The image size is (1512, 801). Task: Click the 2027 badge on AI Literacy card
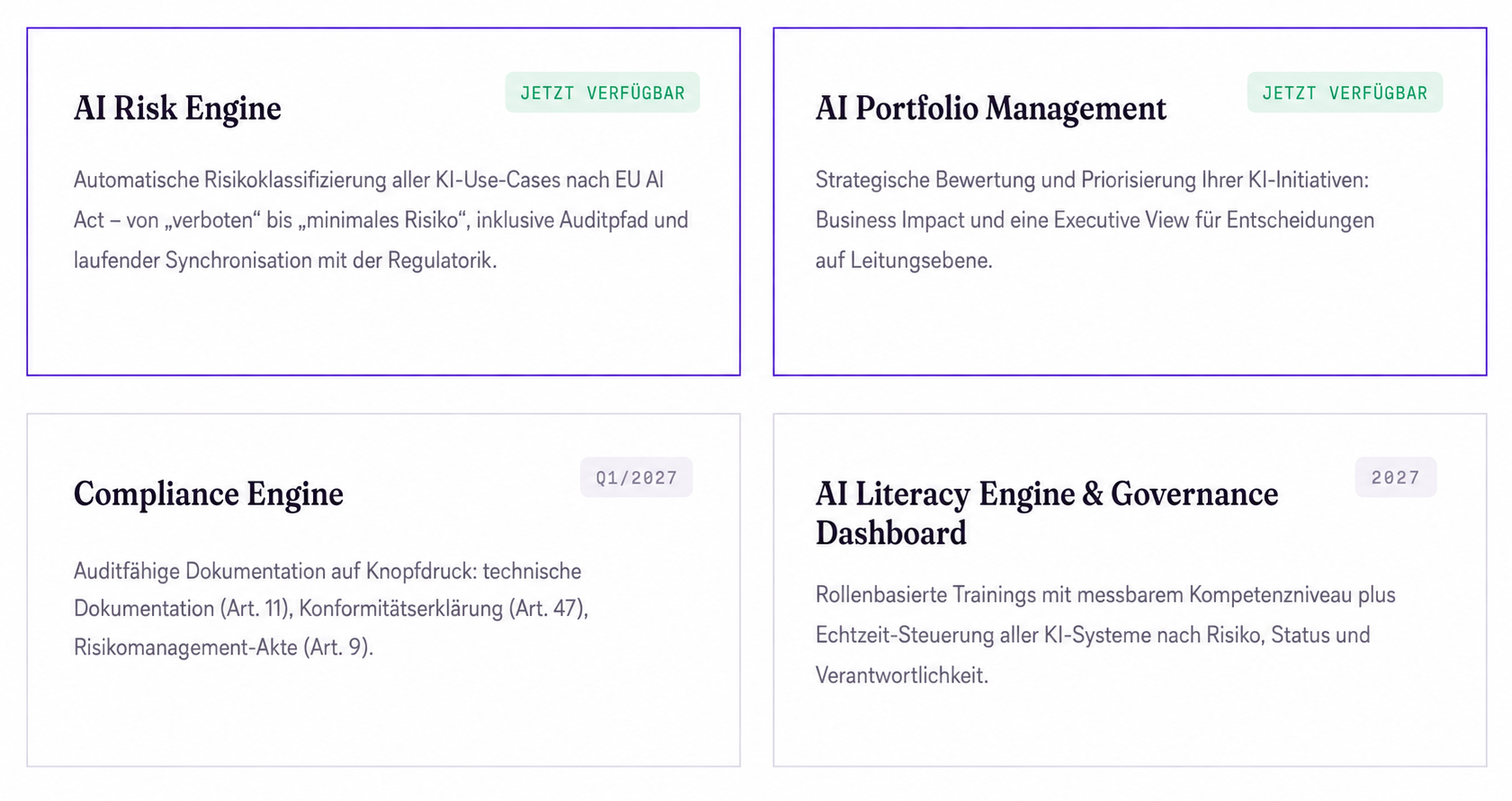[1396, 477]
